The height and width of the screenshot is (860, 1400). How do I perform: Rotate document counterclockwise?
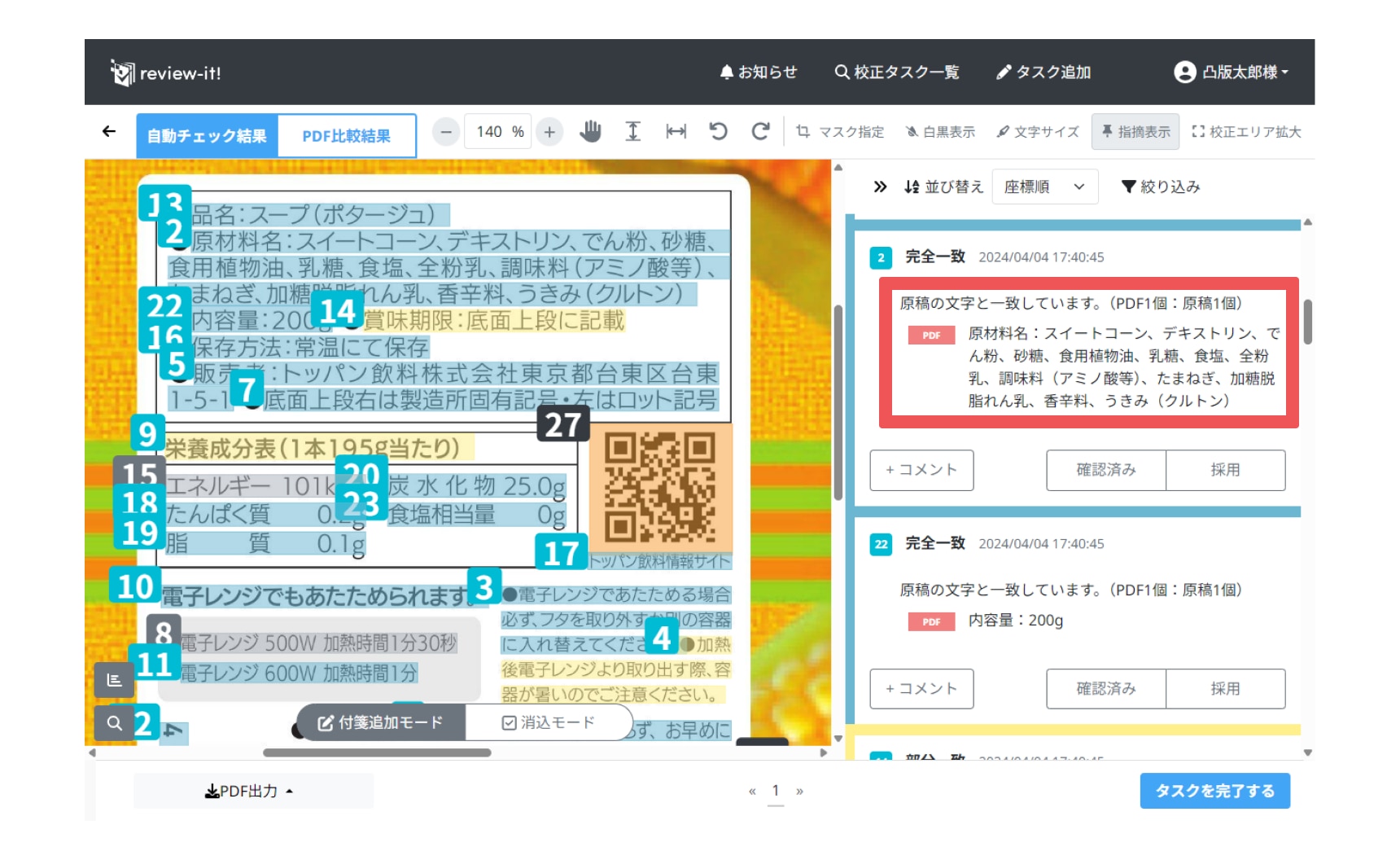(x=718, y=131)
